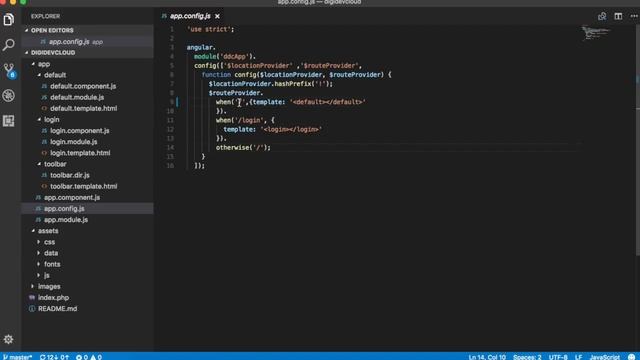
Task: Open default.module.js file
Action: pos(77,97)
